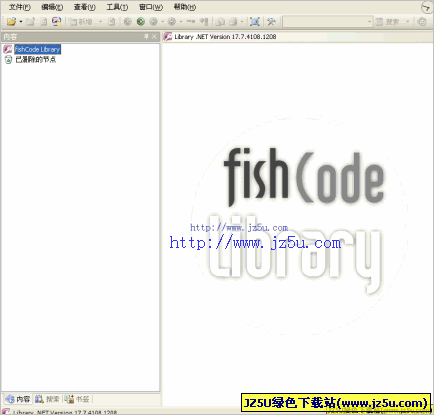The width and height of the screenshot is (434, 415).
Task: Switch to the 搜索 tab at the panel bottom
Action: tap(47, 399)
